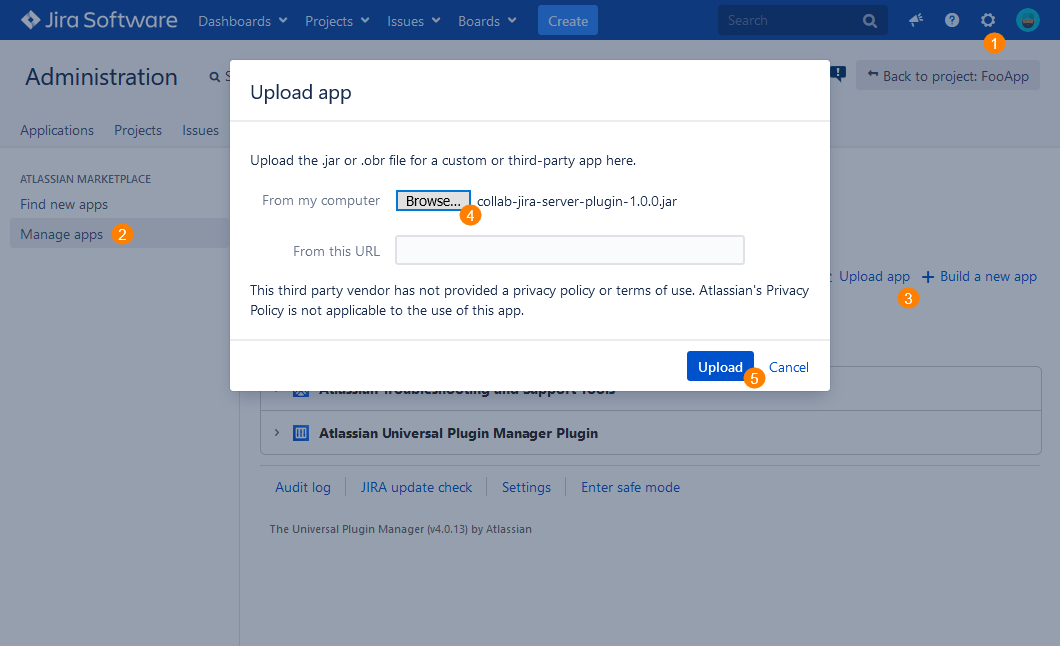1060x646 pixels.
Task: Click the search magnifier icon
Action: point(870,20)
